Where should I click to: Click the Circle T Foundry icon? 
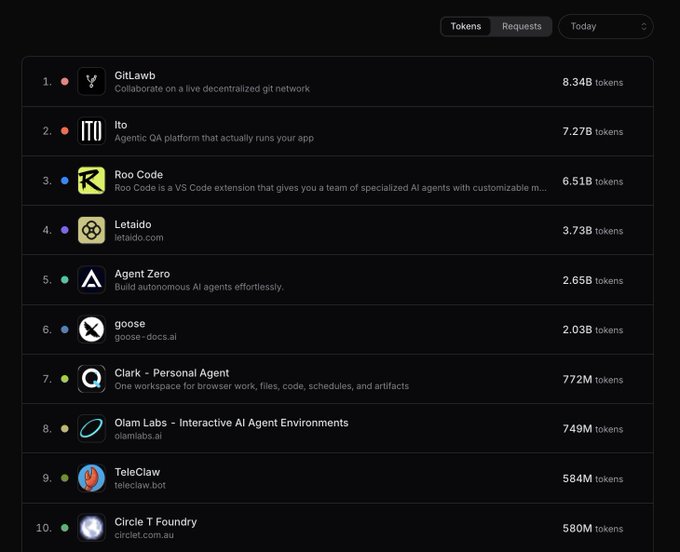91,528
